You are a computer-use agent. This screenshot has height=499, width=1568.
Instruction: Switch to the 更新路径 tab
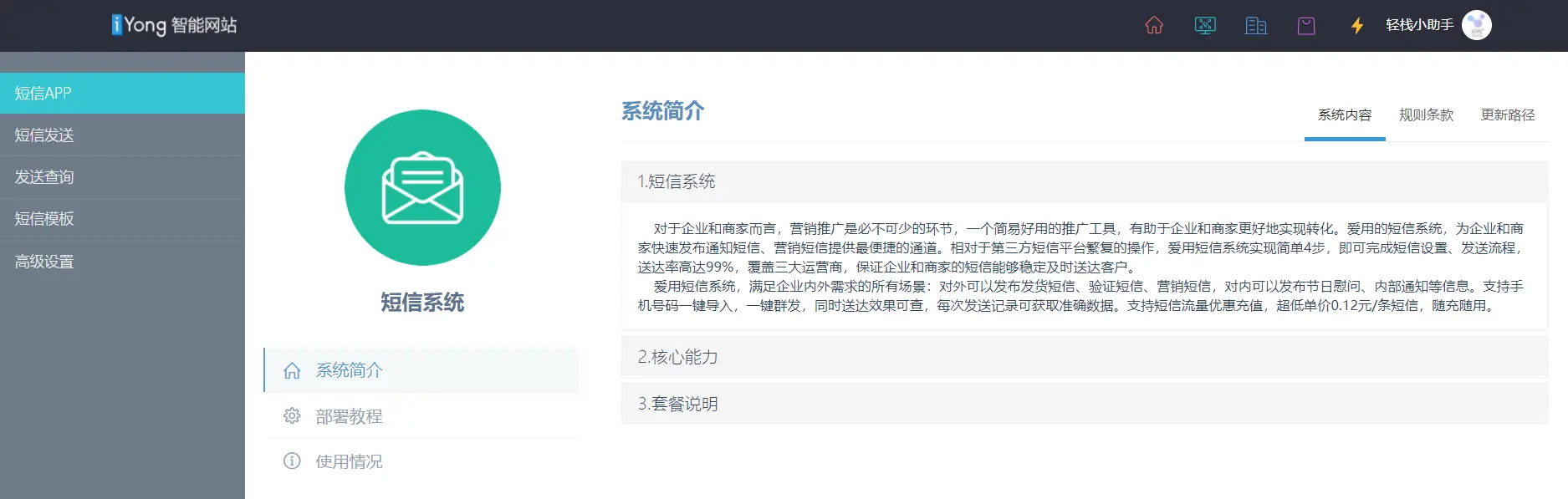[1507, 115]
